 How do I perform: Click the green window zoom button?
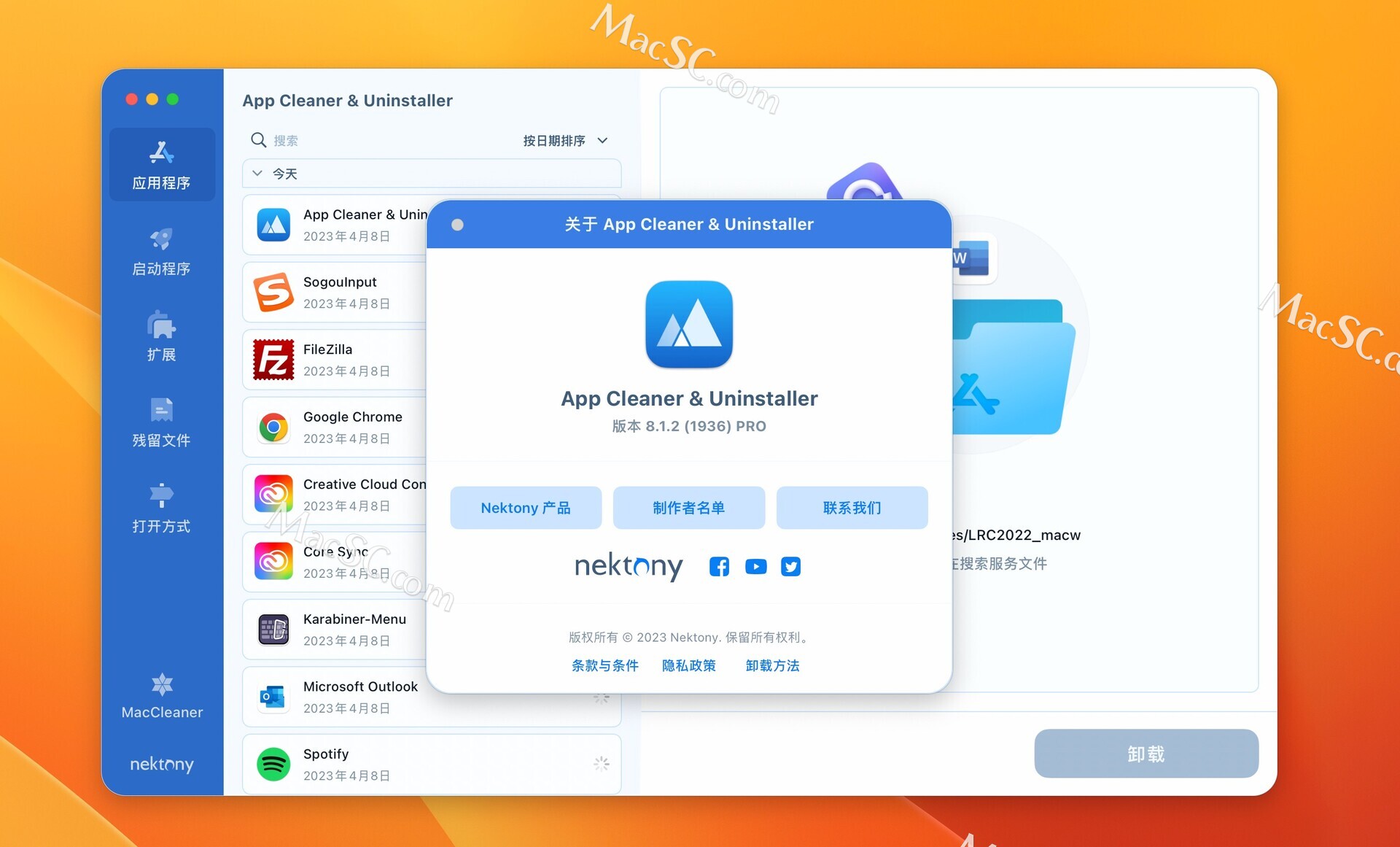tap(173, 99)
